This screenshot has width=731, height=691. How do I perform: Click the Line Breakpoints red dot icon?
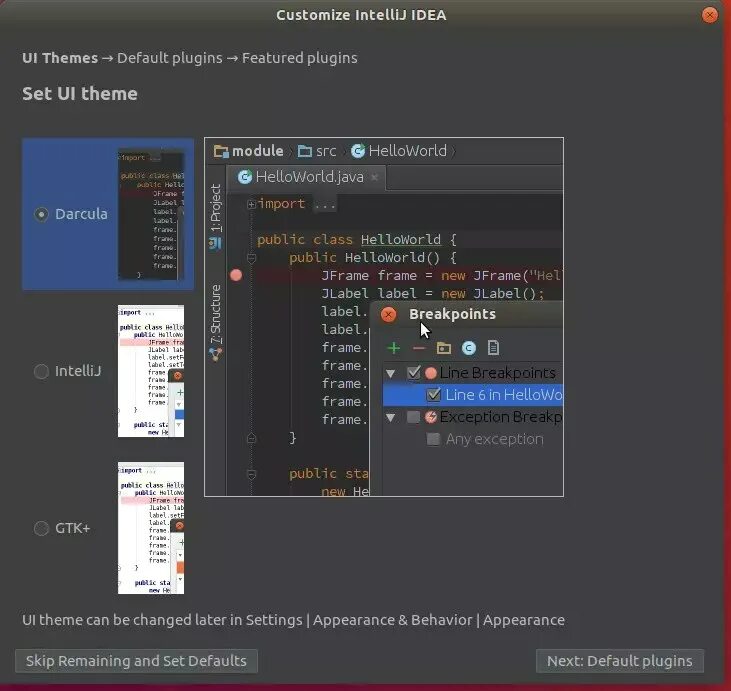431,373
